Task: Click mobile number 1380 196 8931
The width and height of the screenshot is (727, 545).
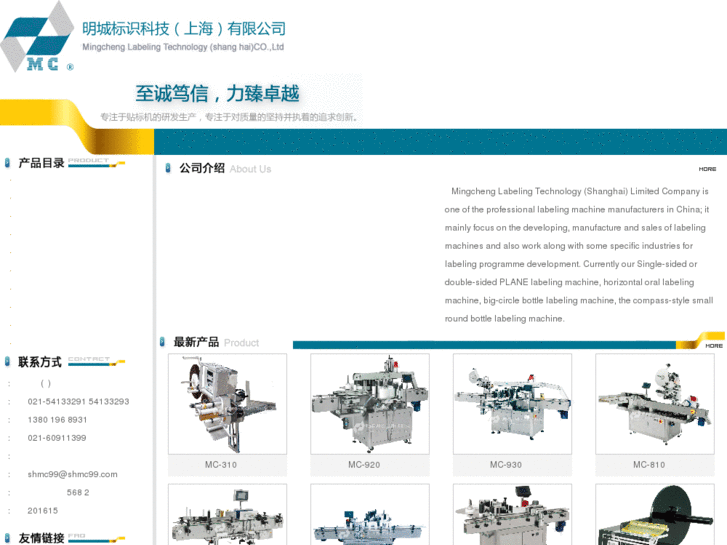Action: point(57,420)
